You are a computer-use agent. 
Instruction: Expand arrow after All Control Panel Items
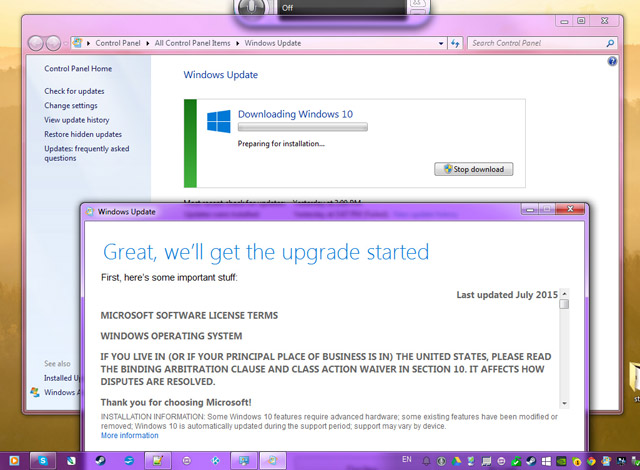[238, 43]
